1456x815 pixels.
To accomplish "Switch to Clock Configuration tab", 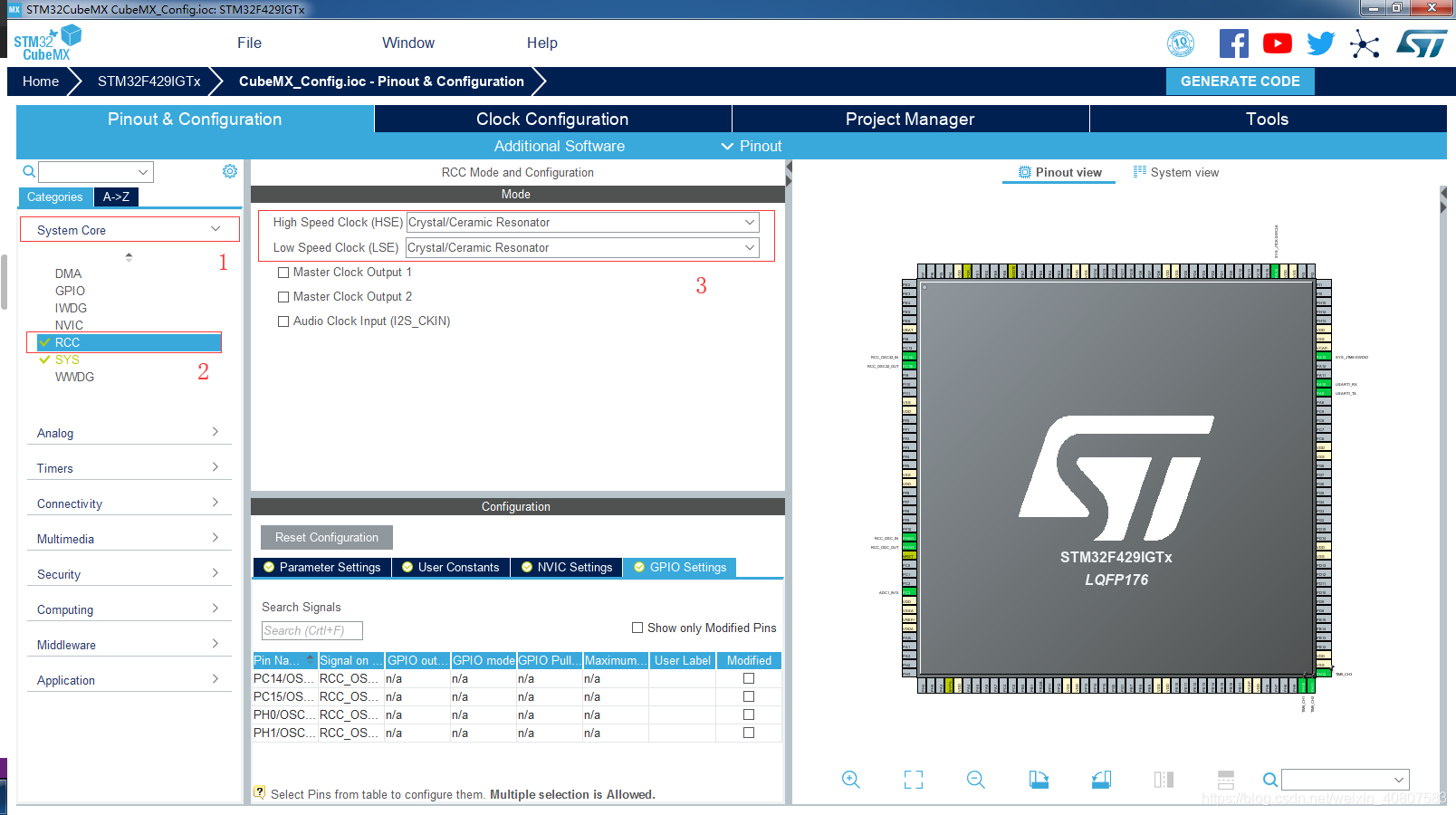I will (552, 119).
